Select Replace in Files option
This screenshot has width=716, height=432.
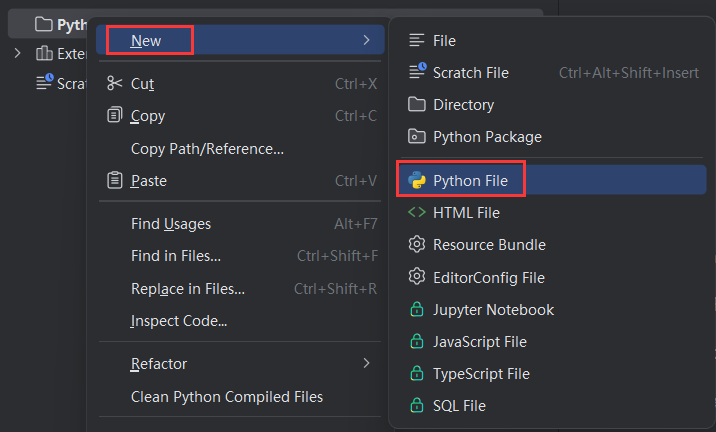tap(187, 289)
